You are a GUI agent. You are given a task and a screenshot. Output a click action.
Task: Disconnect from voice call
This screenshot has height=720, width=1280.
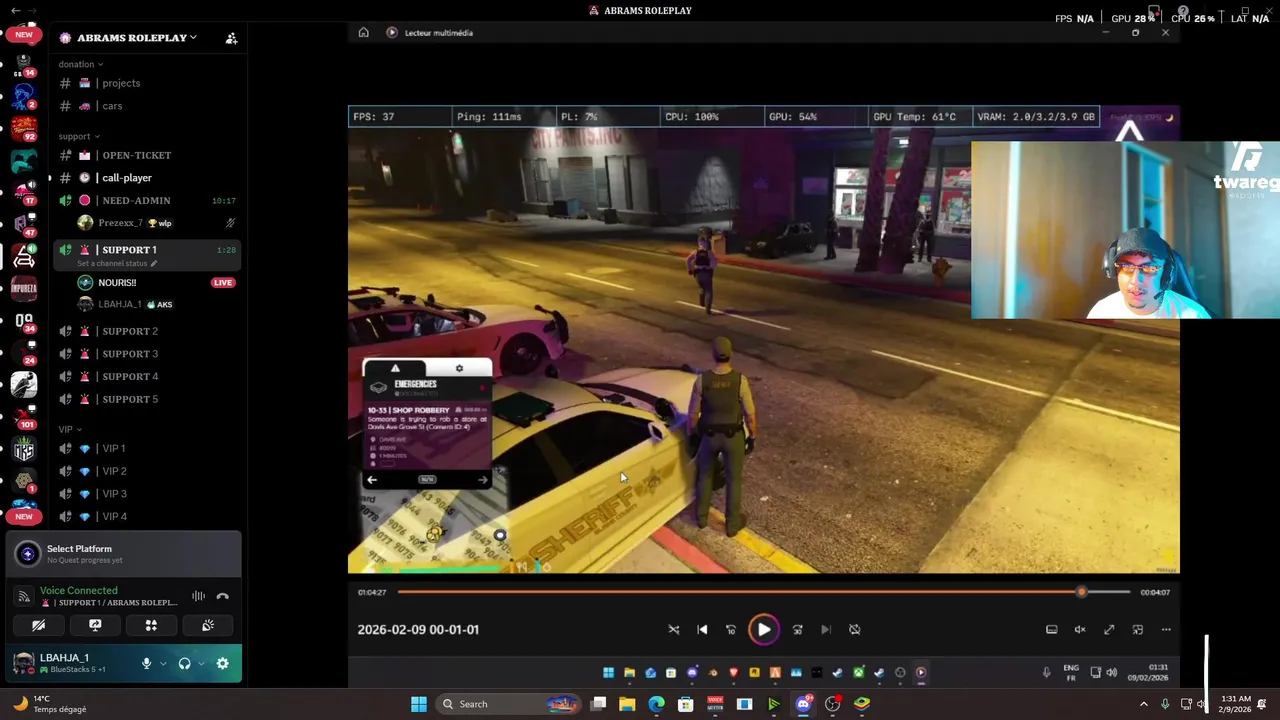(223, 596)
